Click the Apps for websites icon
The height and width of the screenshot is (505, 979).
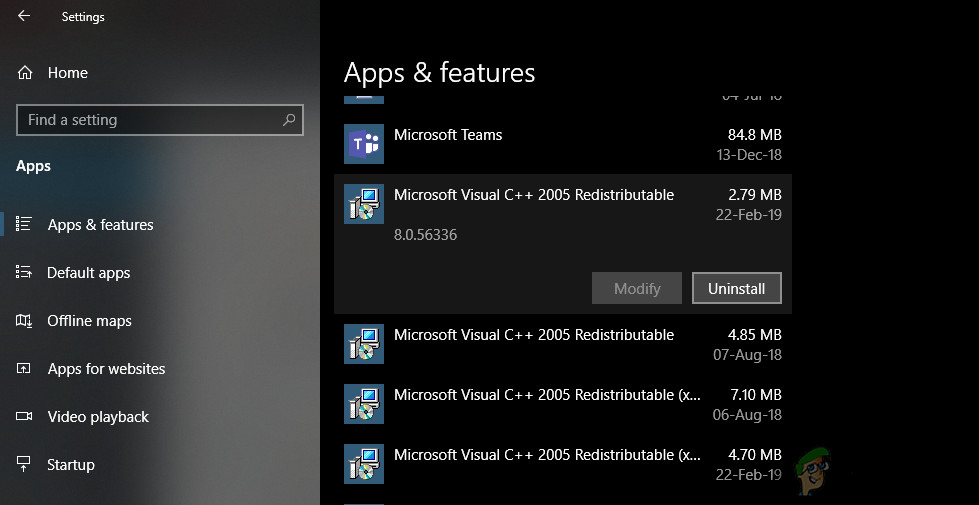point(25,369)
